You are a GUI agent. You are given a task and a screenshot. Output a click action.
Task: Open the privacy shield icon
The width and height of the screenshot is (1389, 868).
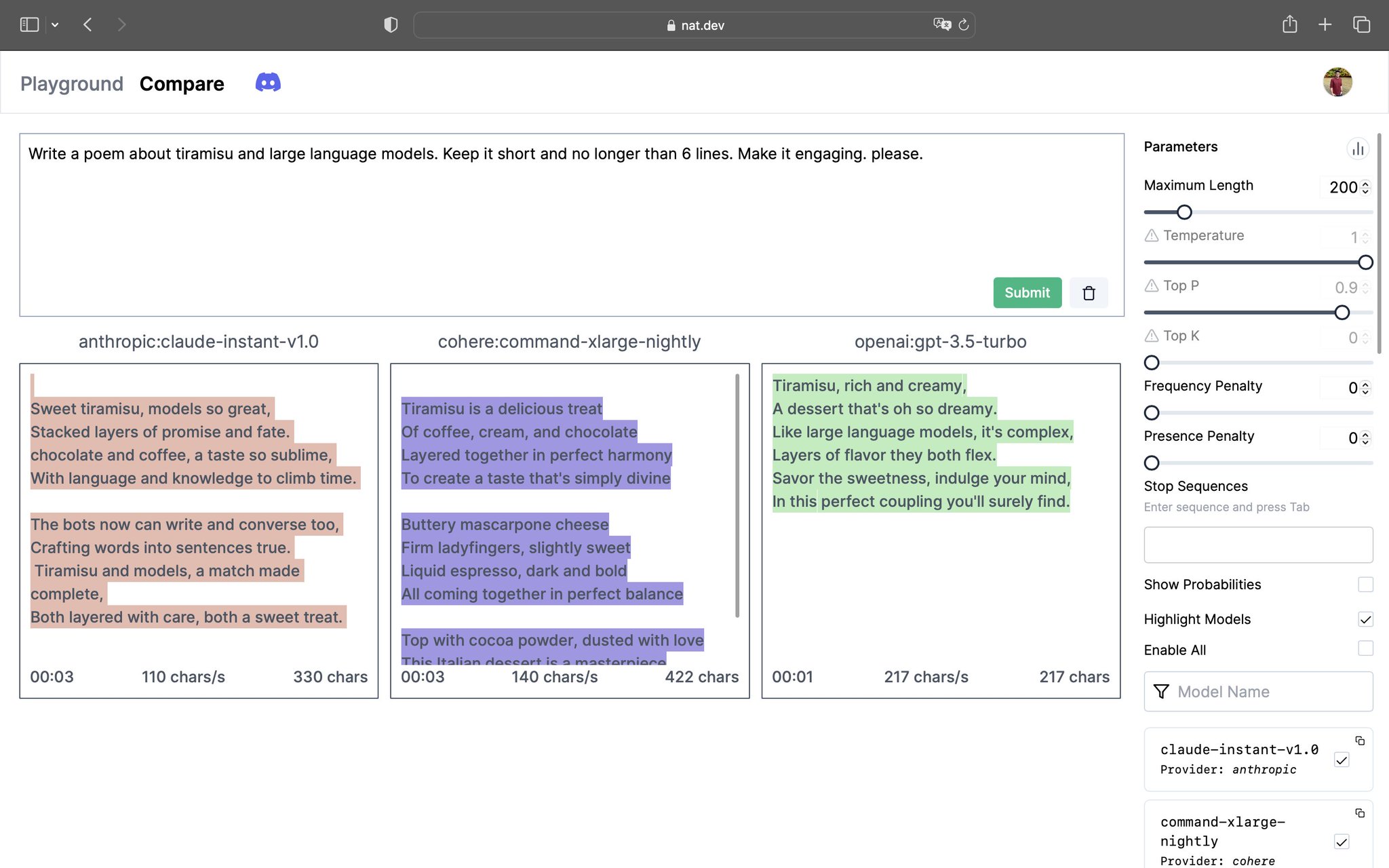pyautogui.click(x=391, y=25)
